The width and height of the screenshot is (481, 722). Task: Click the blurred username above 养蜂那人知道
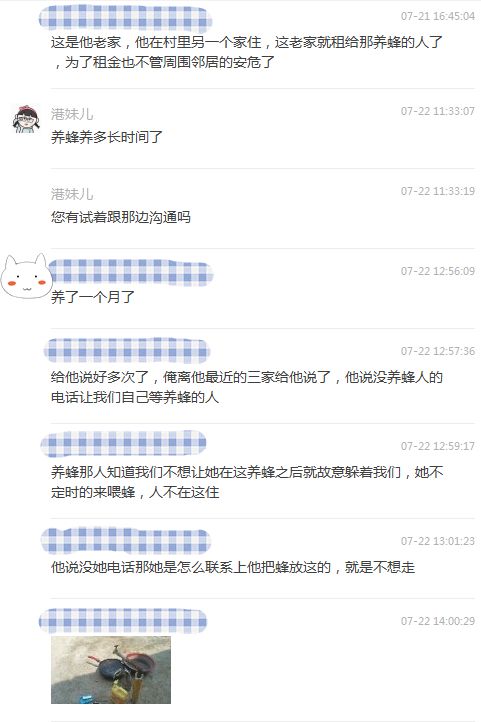click(123, 444)
